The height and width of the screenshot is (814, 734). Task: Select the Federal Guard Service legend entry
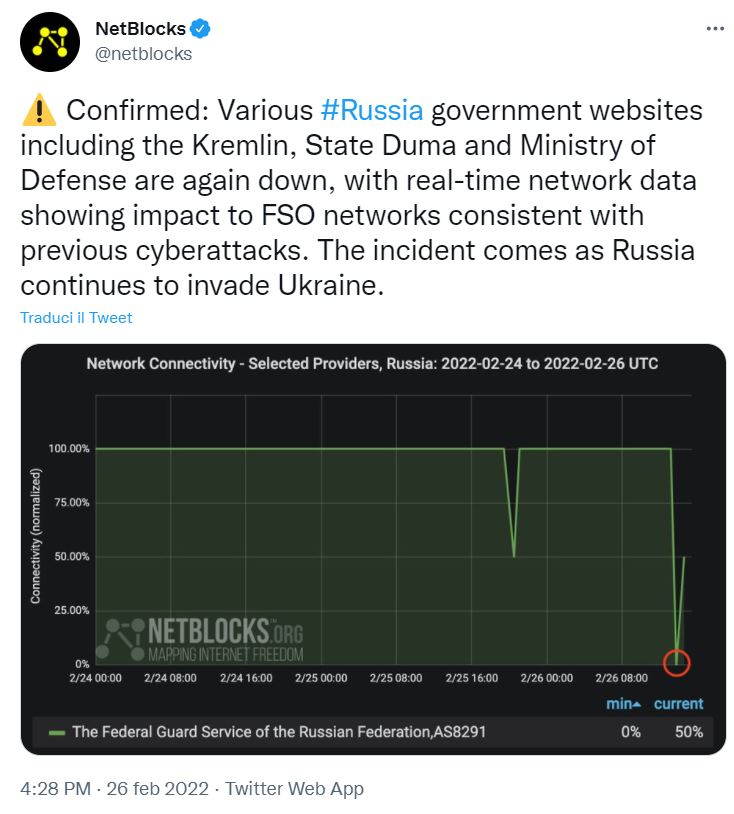point(279,732)
